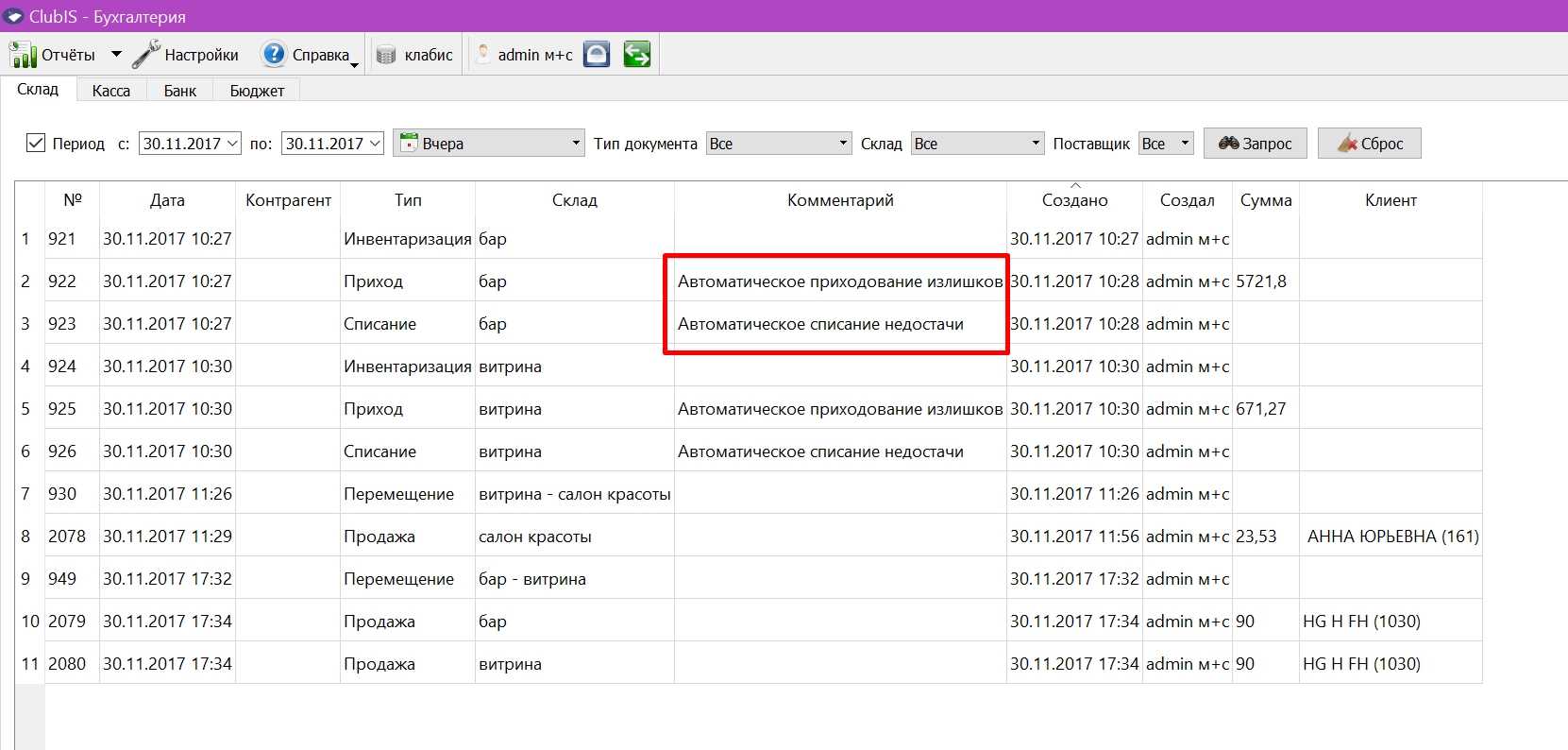Open the start date 'с:' picker

[x=191, y=144]
